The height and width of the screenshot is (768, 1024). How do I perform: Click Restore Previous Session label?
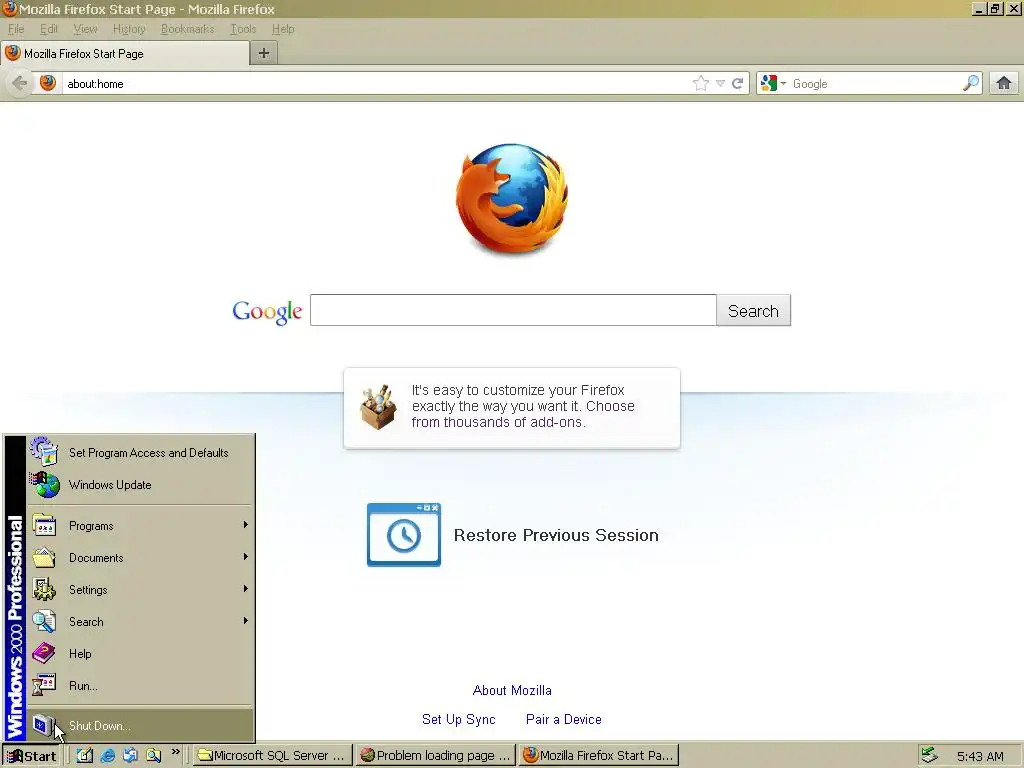click(556, 535)
